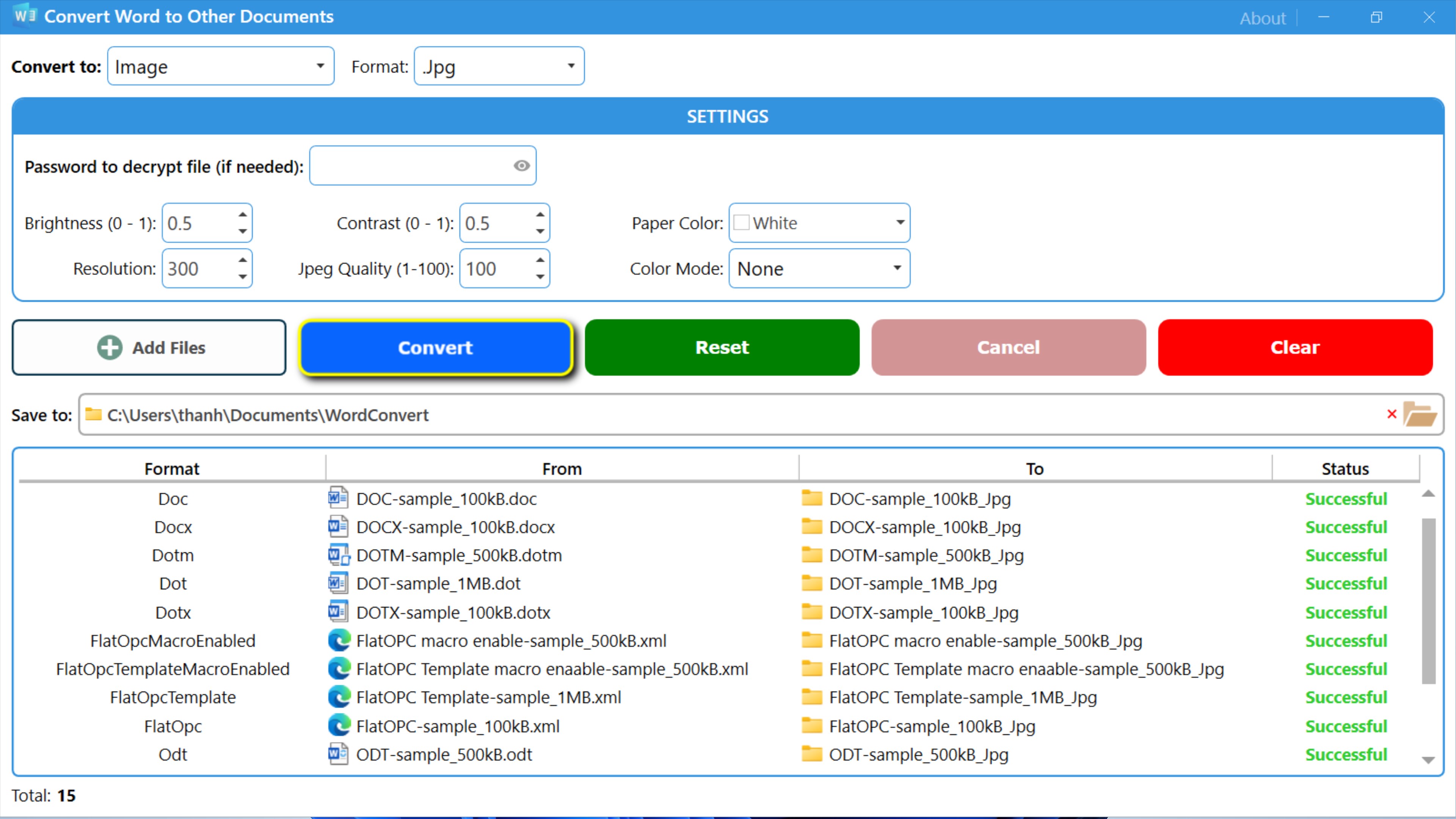Click the White paper color swatch
Screen dimensions: 1456x819
(x=741, y=223)
